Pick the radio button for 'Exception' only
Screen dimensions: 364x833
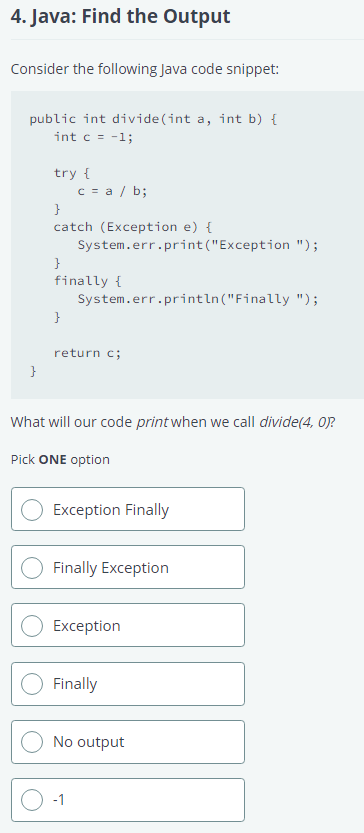point(32,625)
